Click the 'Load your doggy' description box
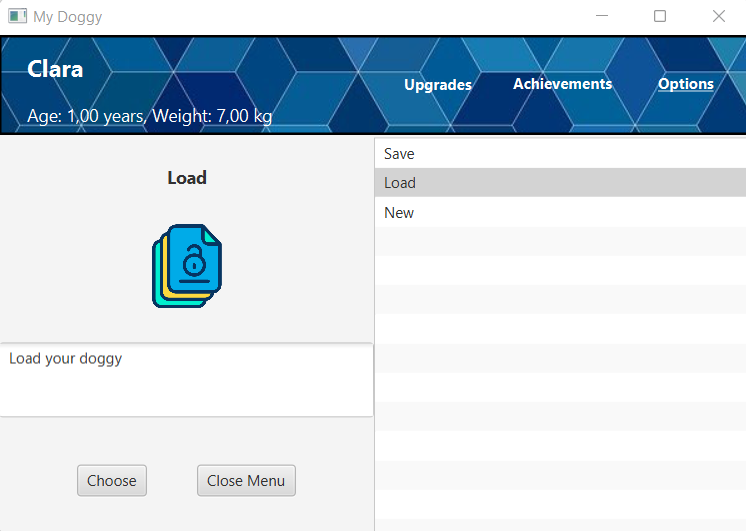Image resolution: width=746 pixels, height=531 pixels. (x=186, y=380)
